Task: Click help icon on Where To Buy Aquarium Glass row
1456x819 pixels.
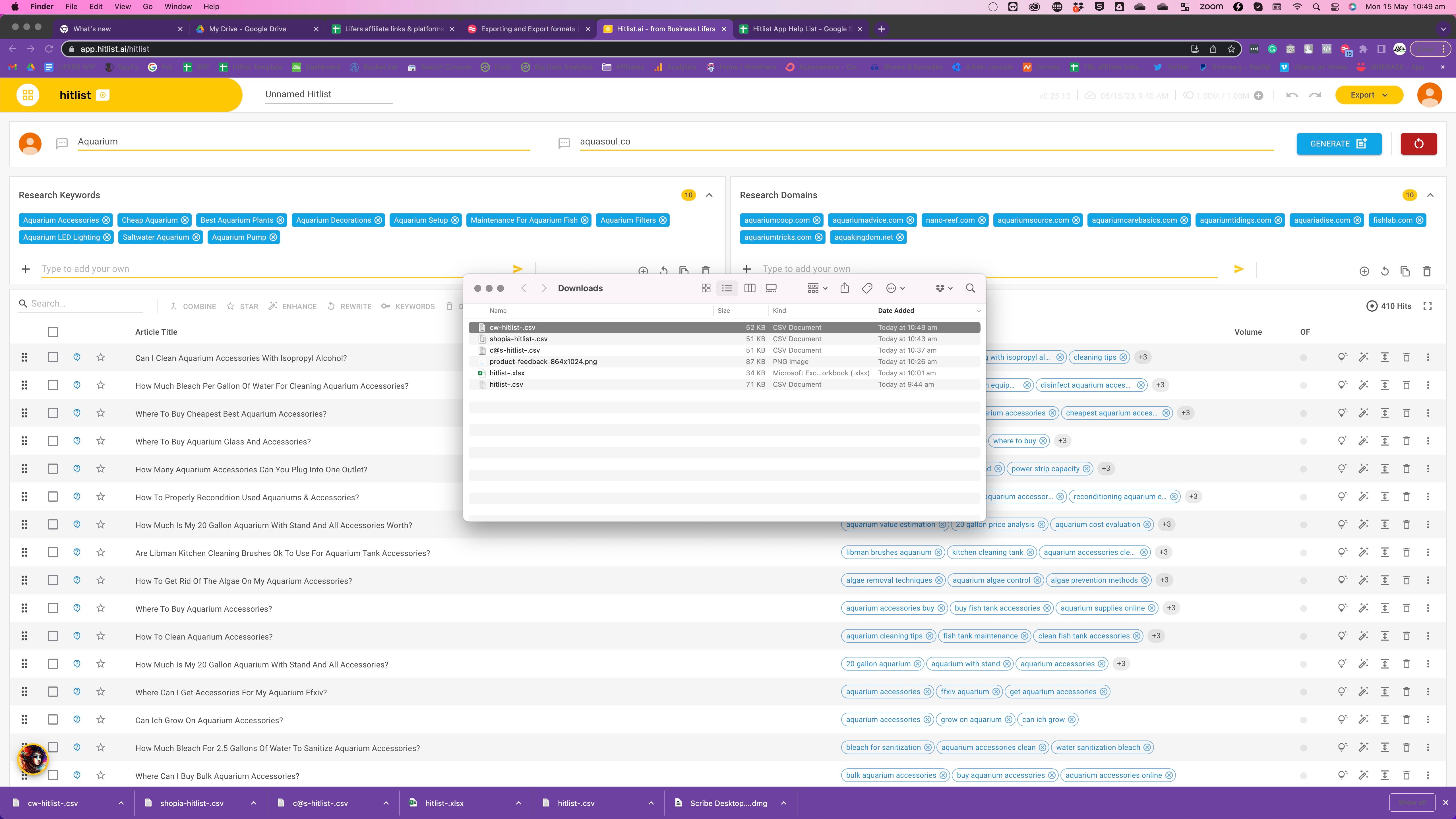Action: (x=77, y=441)
